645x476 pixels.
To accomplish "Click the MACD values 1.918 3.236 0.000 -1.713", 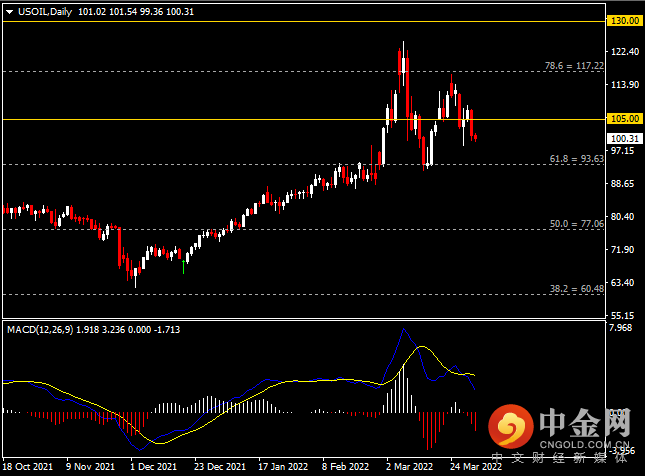I will (x=128, y=330).
